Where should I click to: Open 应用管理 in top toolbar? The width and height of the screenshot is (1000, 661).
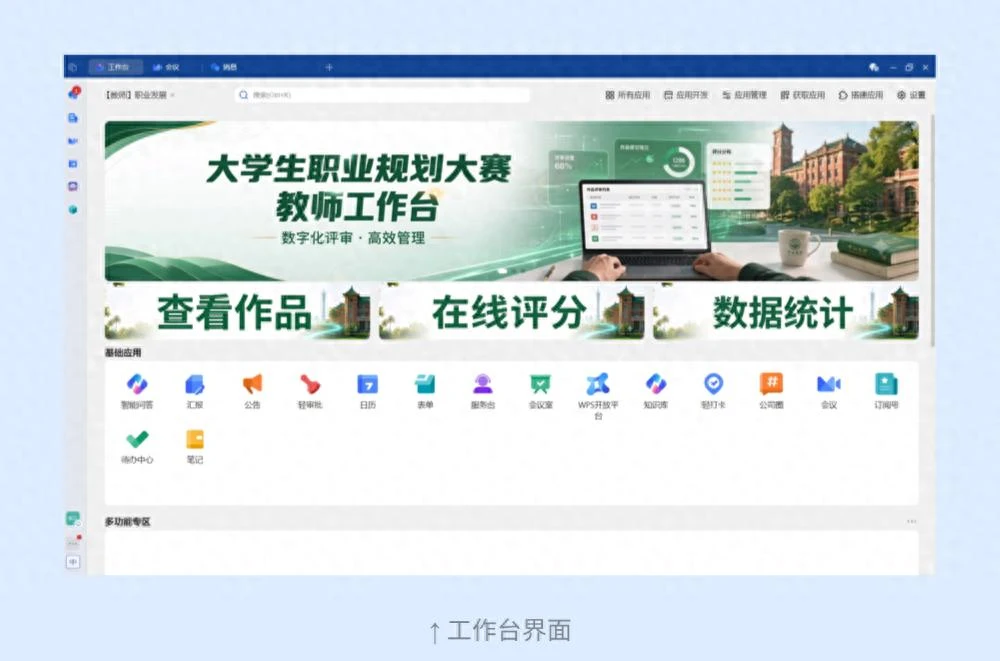[x=744, y=95]
